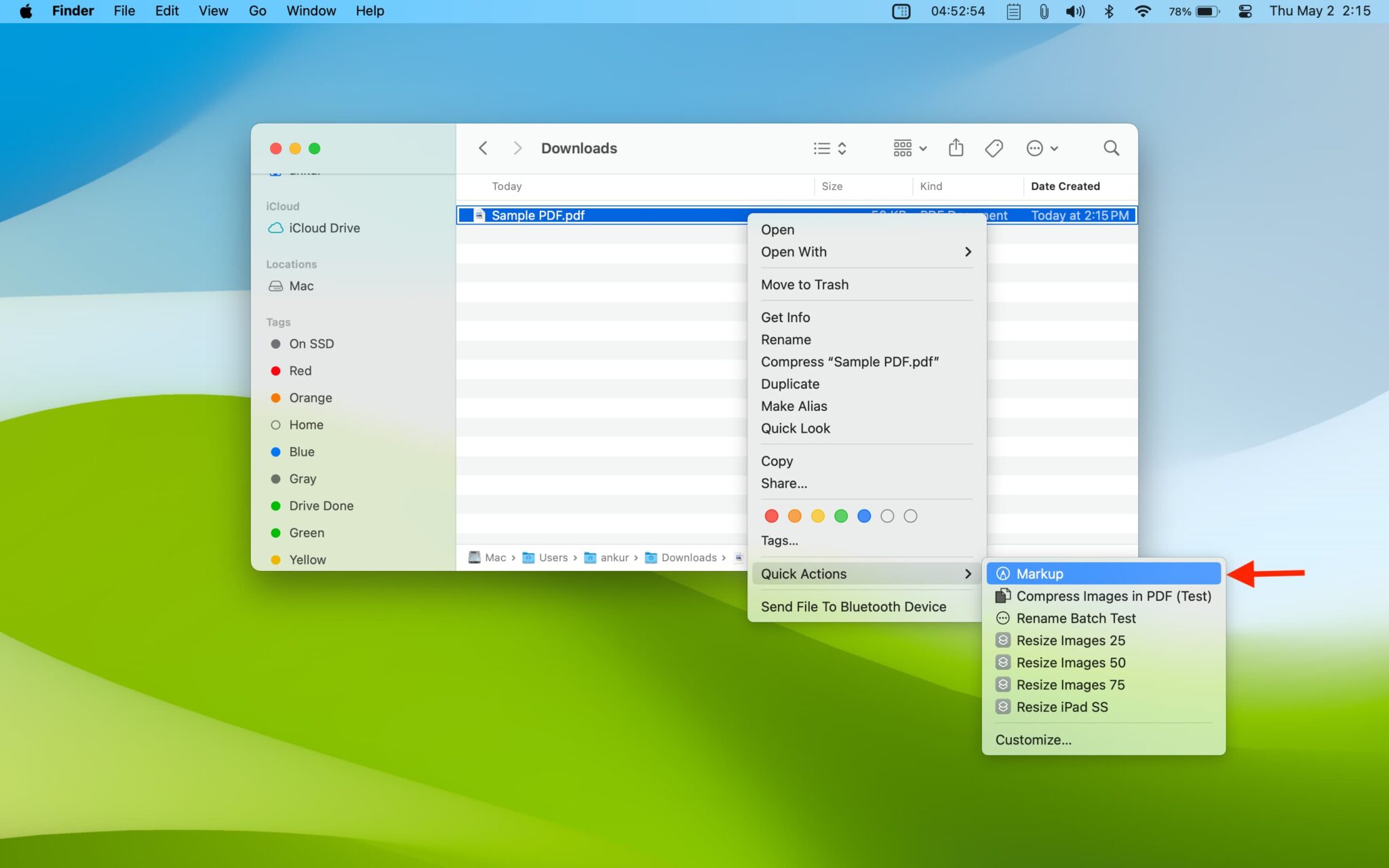Screen dimensions: 1389x868
Task: Choose Duplicate in the context menu
Action: [866, 384]
